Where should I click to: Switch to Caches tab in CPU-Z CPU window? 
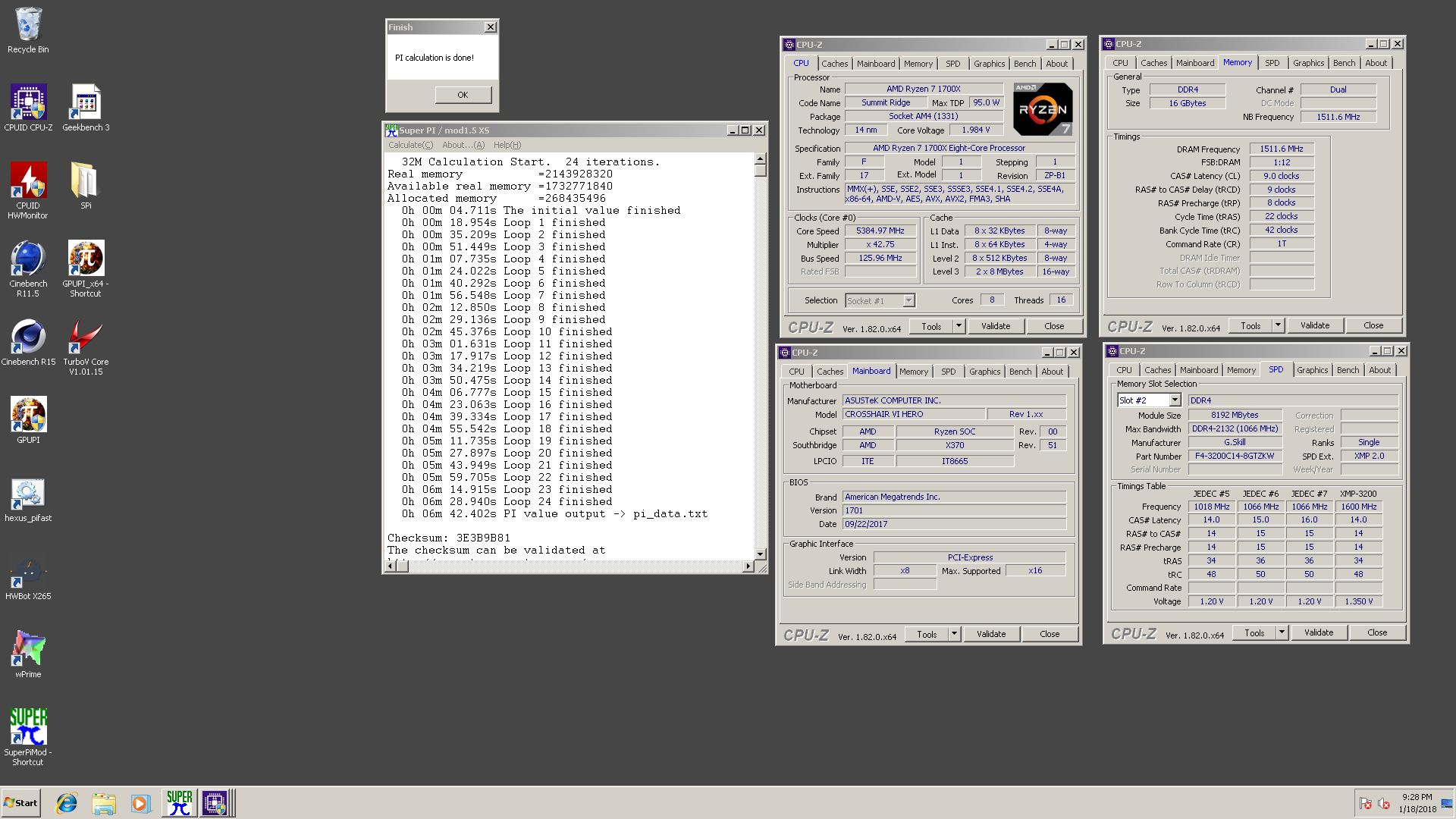point(834,64)
